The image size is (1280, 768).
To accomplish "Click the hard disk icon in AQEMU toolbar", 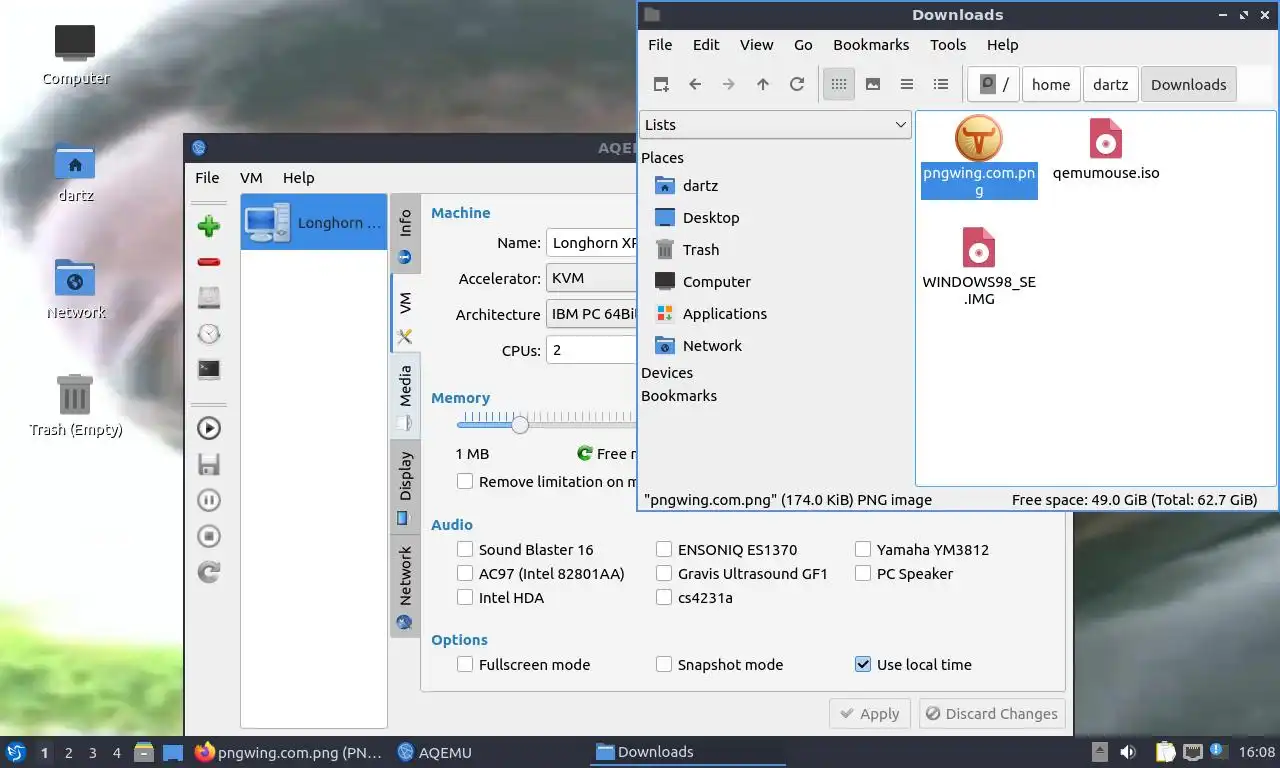I will pos(209,298).
